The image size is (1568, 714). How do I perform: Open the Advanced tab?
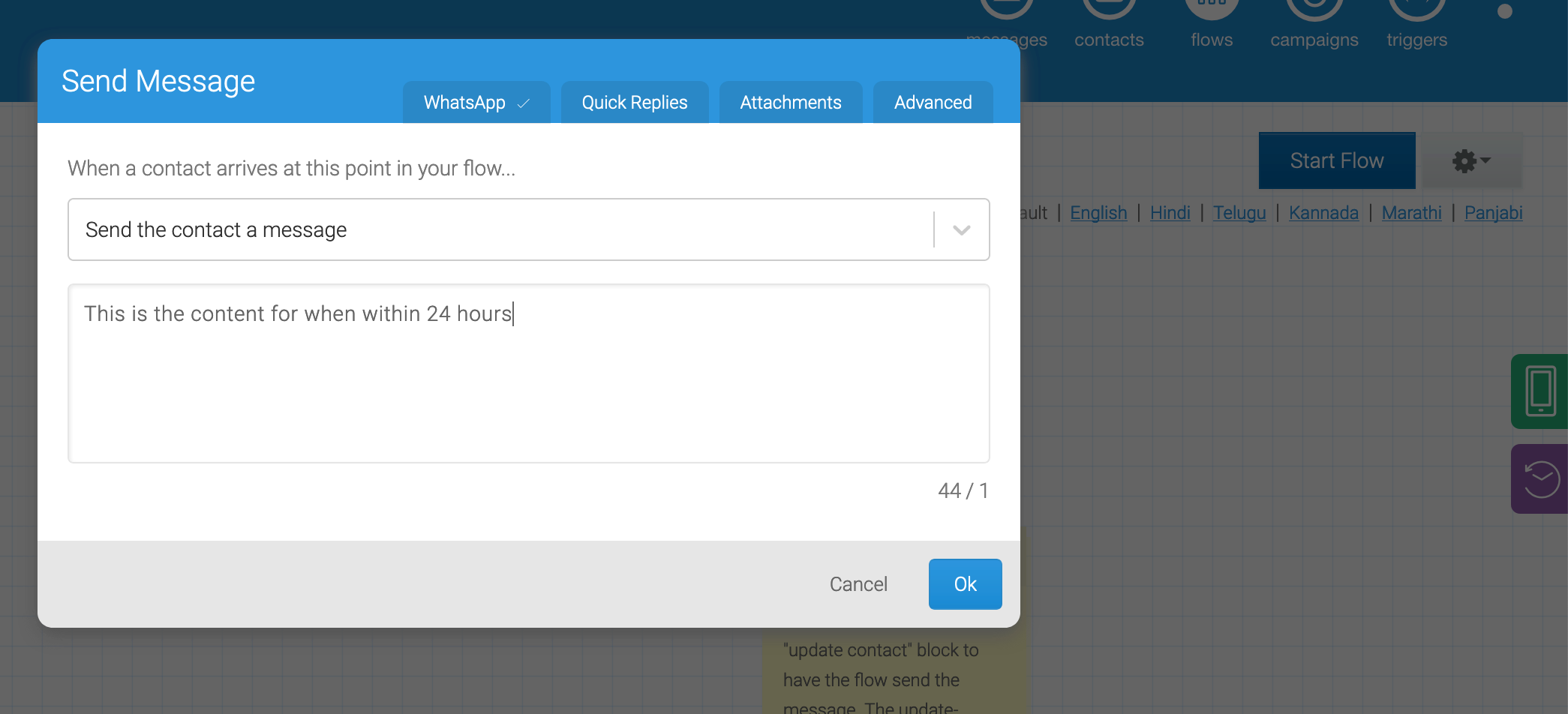[x=933, y=102]
